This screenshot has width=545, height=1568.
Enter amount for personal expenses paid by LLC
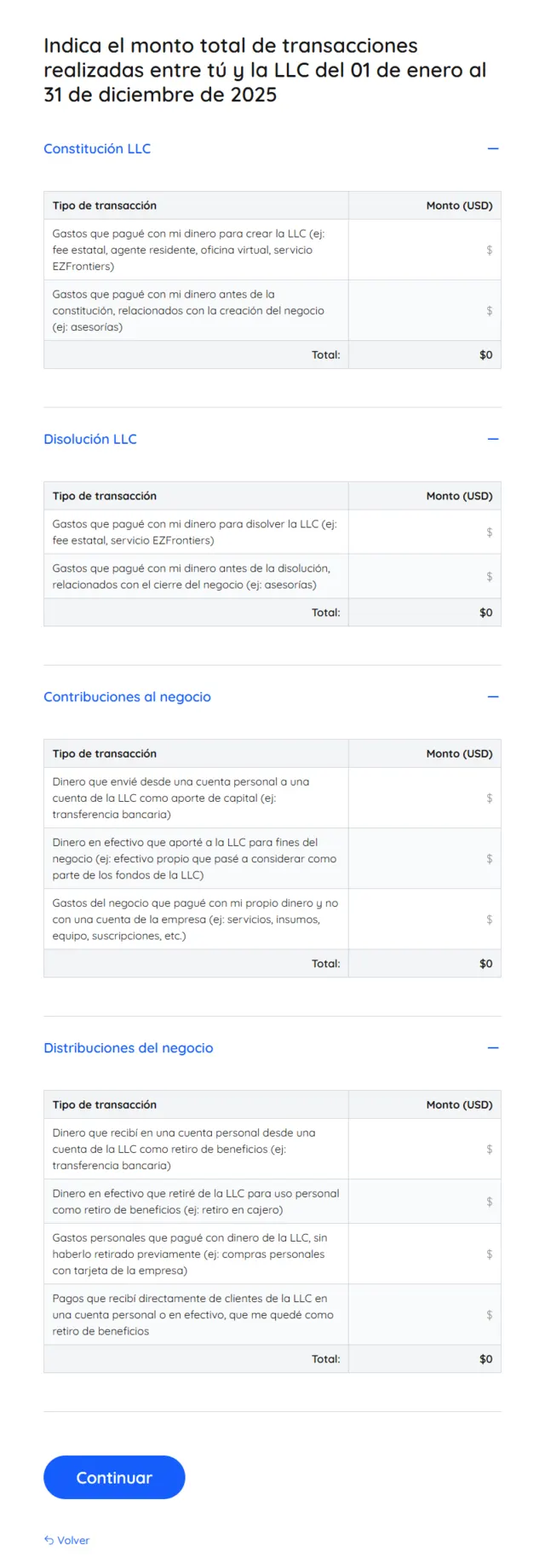[x=424, y=1254]
